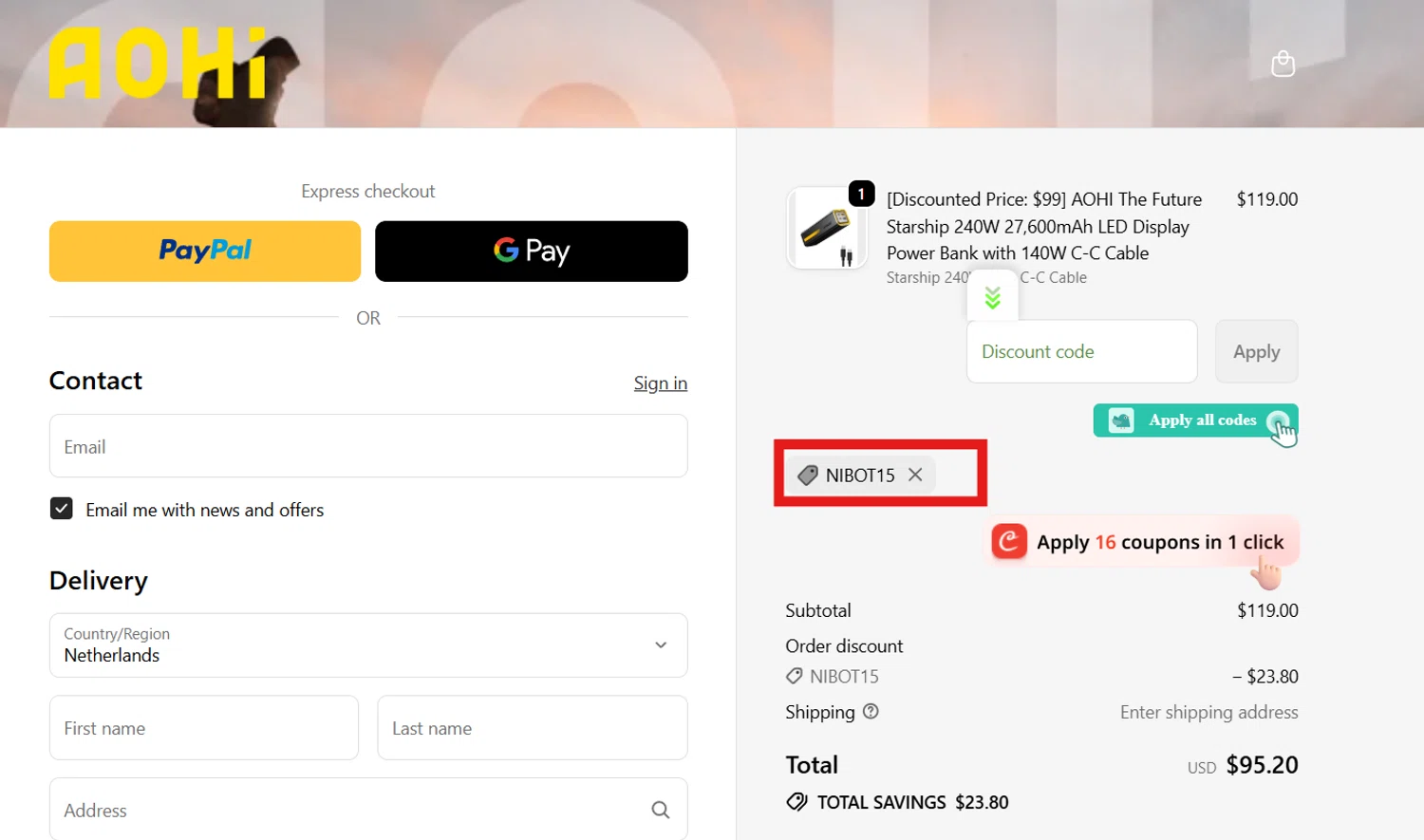Focus the Email input field
This screenshot has width=1424, height=840.
(x=368, y=446)
